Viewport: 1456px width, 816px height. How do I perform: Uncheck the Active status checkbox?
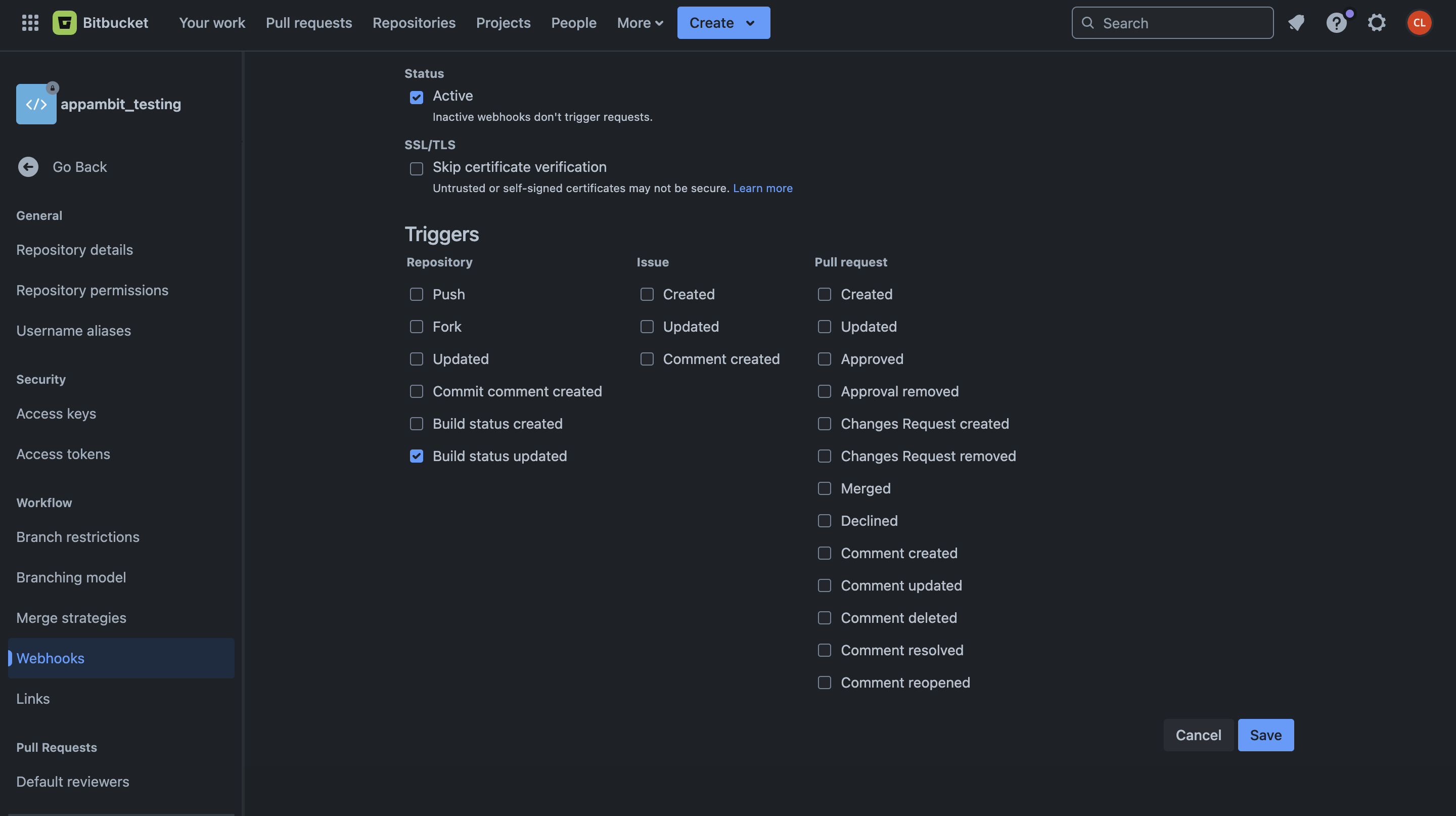click(417, 97)
